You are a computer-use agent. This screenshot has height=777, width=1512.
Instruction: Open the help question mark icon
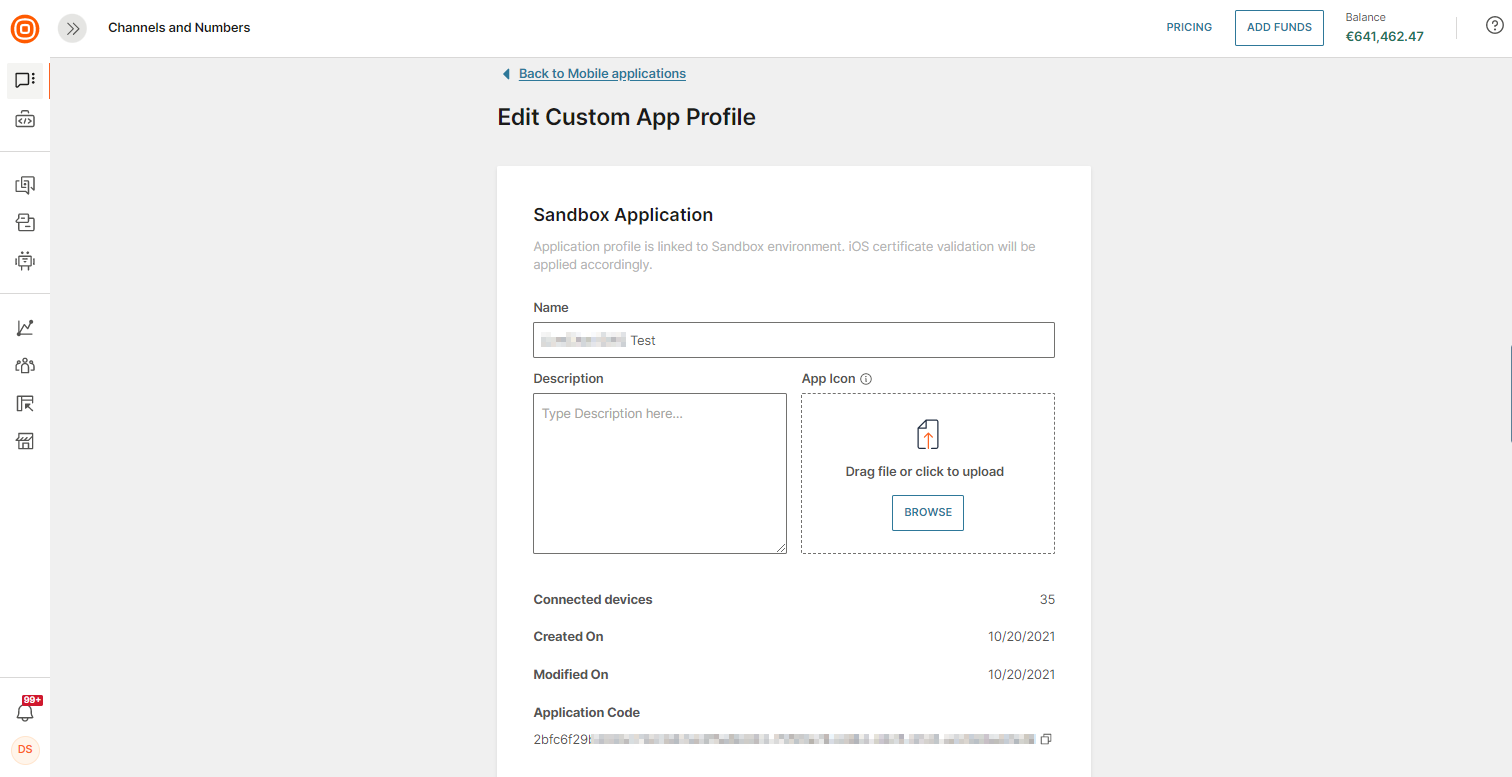[1494, 27]
